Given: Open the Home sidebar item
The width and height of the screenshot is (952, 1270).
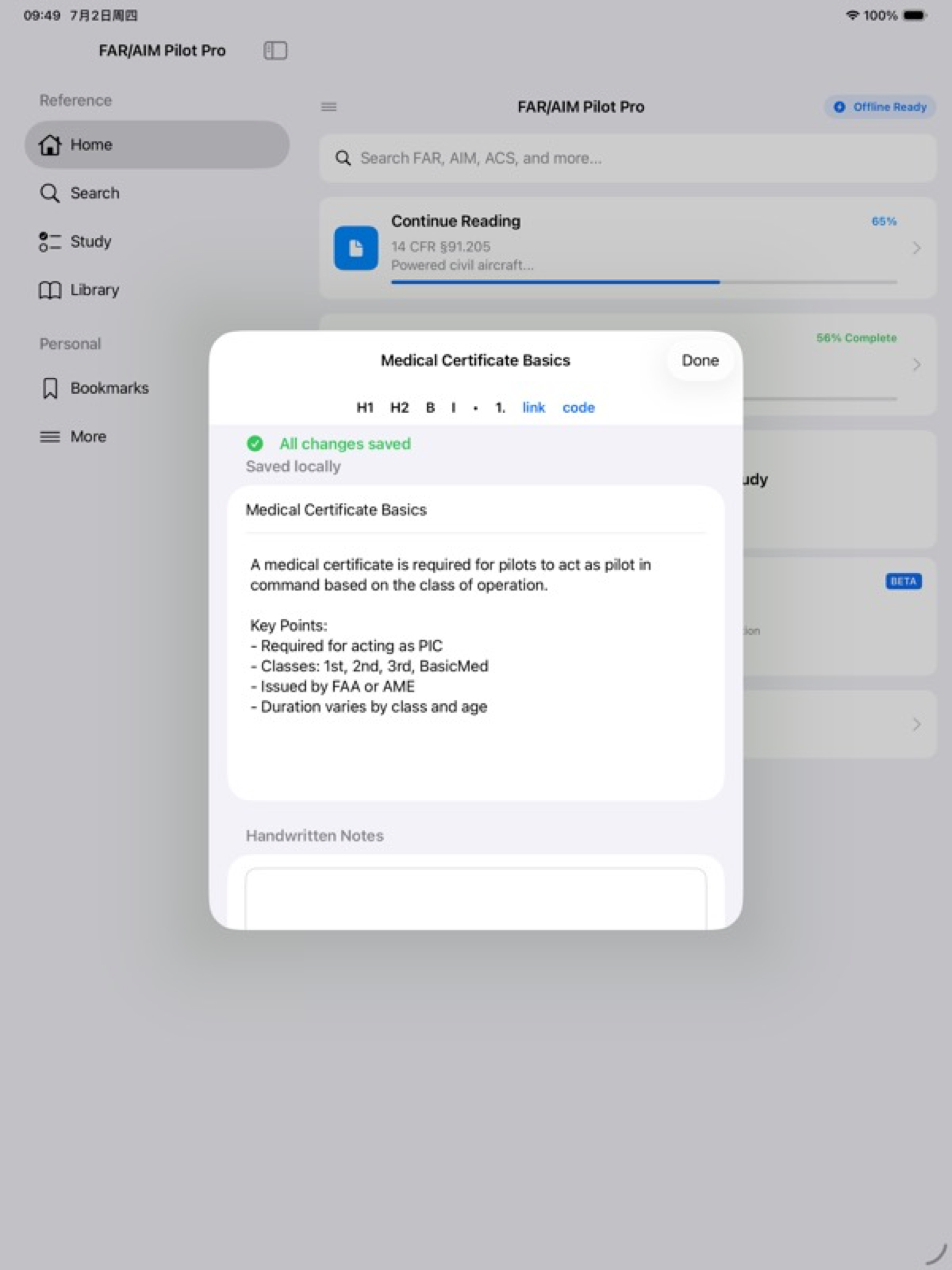Looking at the screenshot, I should point(157,145).
